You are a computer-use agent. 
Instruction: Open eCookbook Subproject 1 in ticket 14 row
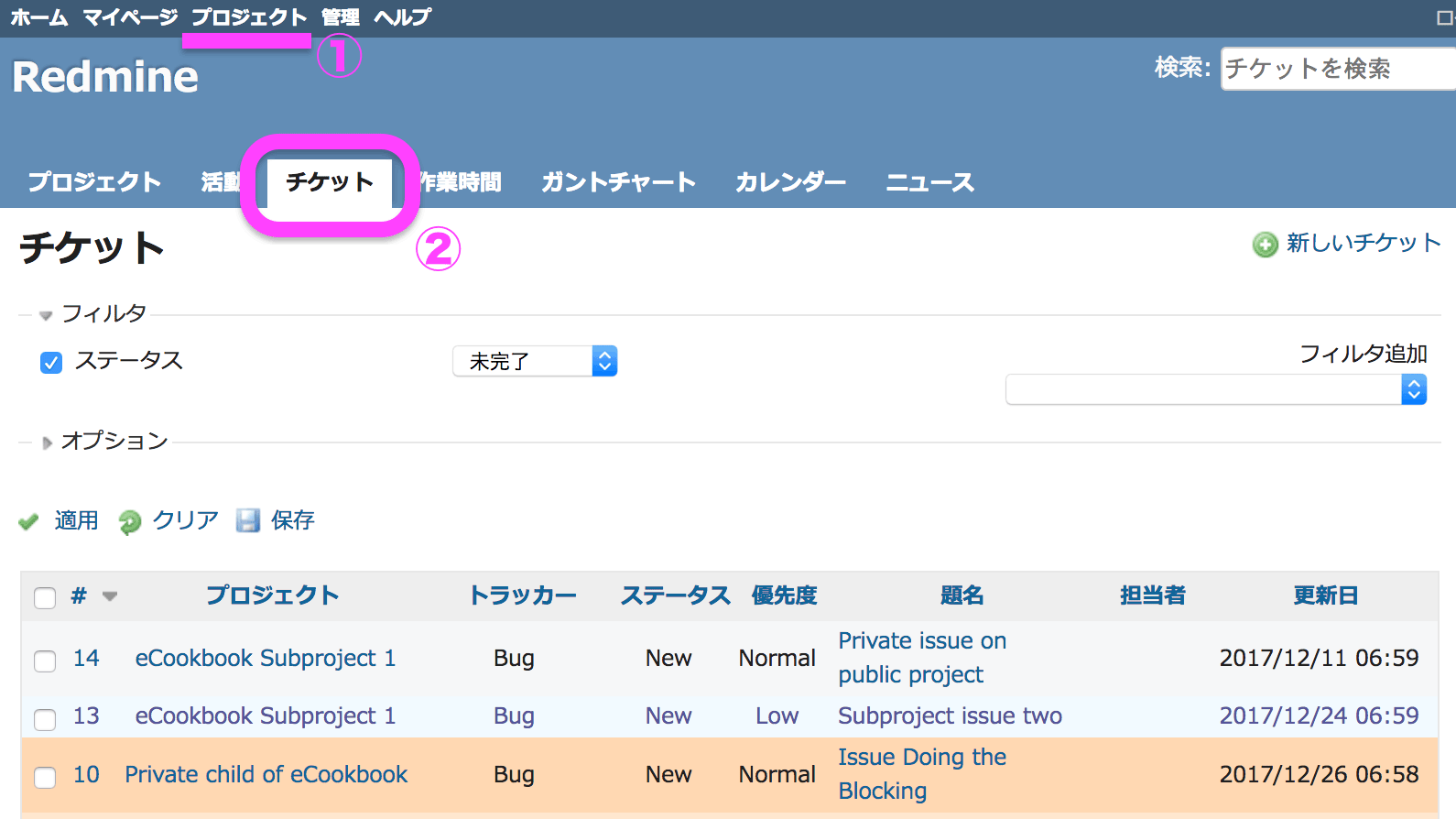[266, 658]
